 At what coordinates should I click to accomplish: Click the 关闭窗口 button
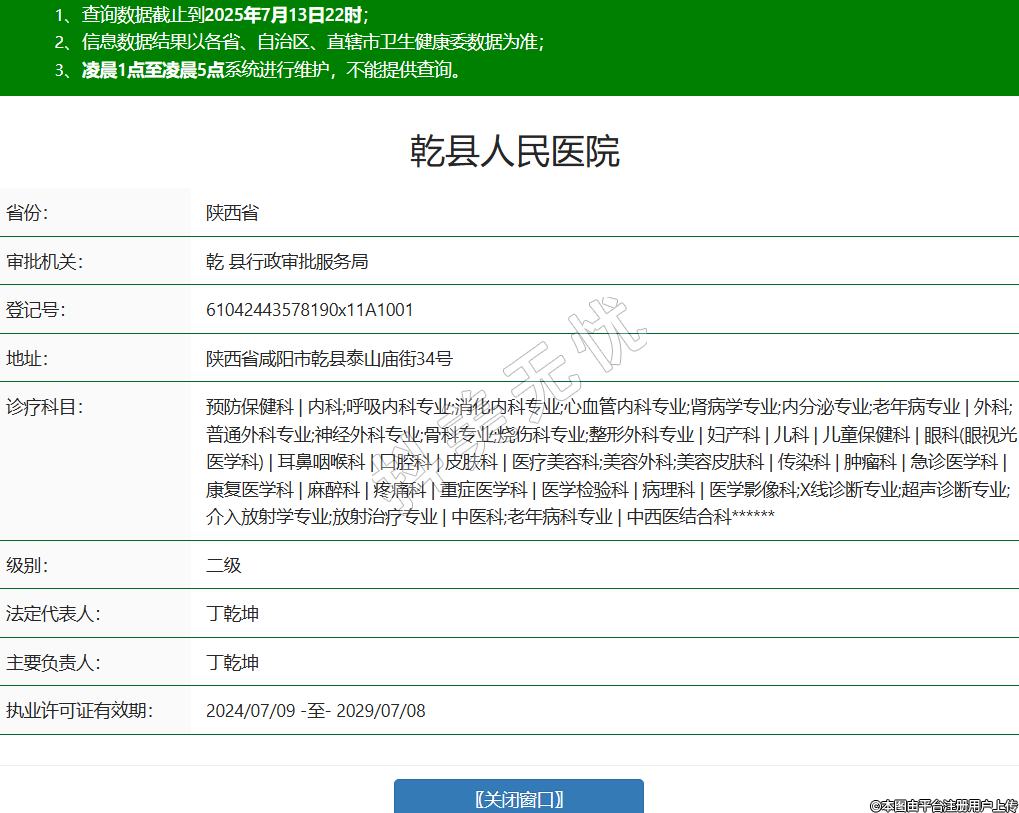(x=518, y=798)
